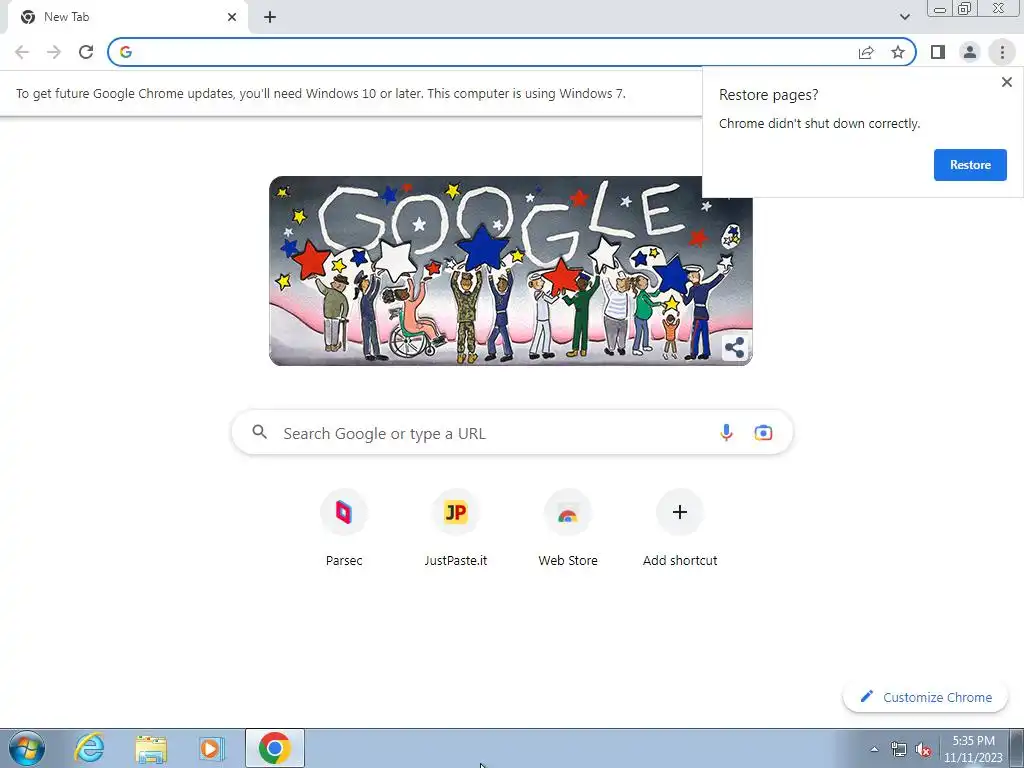
Task: Open a new tab with the plus button
Action: coord(270,17)
